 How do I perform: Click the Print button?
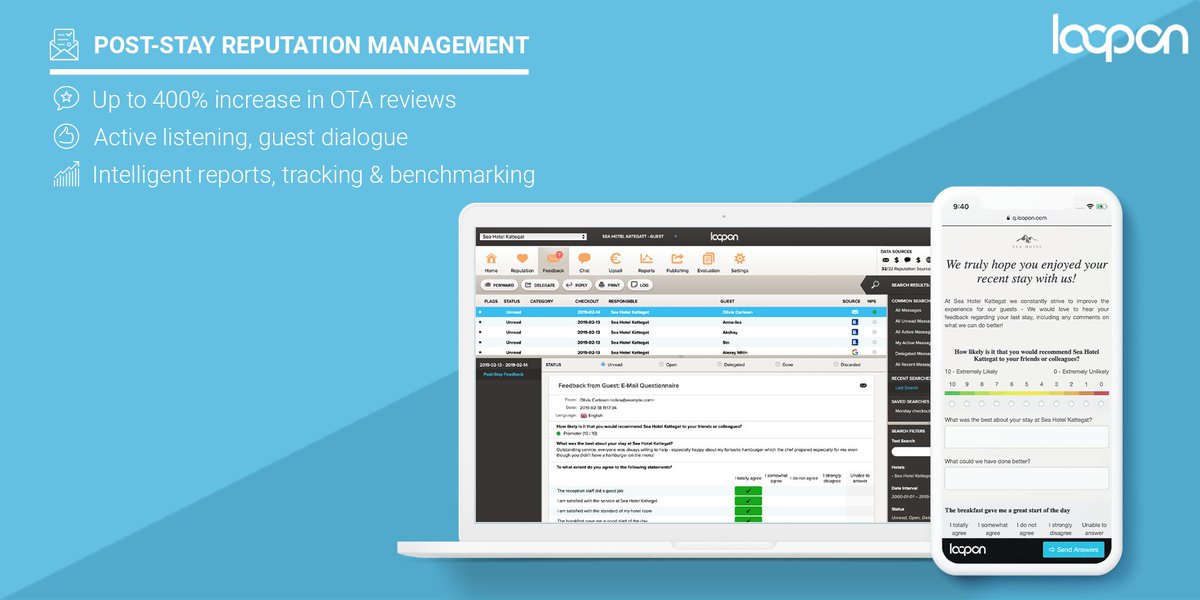[609, 285]
